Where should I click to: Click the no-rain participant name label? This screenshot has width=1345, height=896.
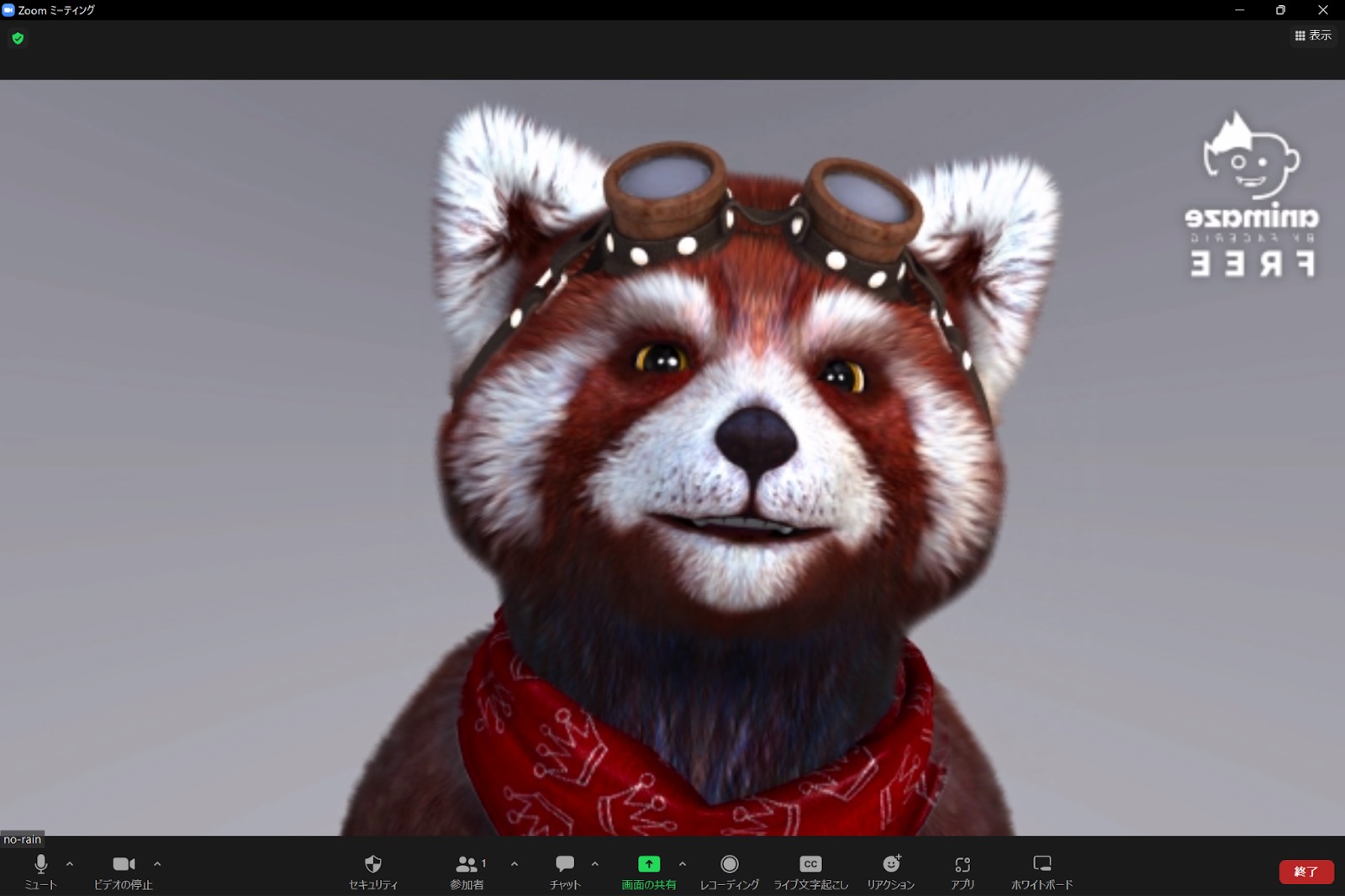click(22, 839)
